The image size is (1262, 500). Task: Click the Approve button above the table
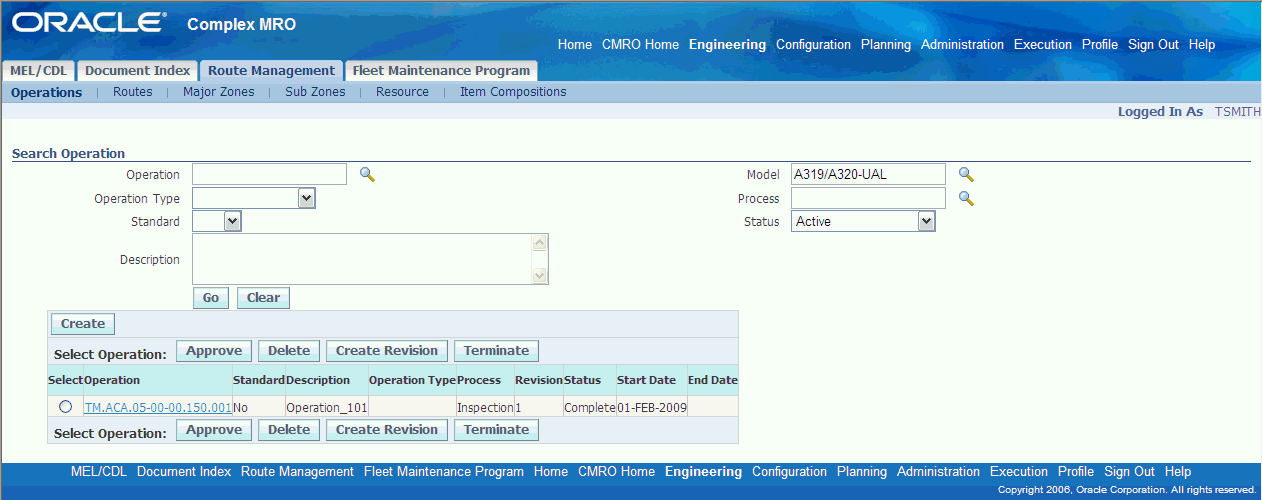(x=214, y=351)
